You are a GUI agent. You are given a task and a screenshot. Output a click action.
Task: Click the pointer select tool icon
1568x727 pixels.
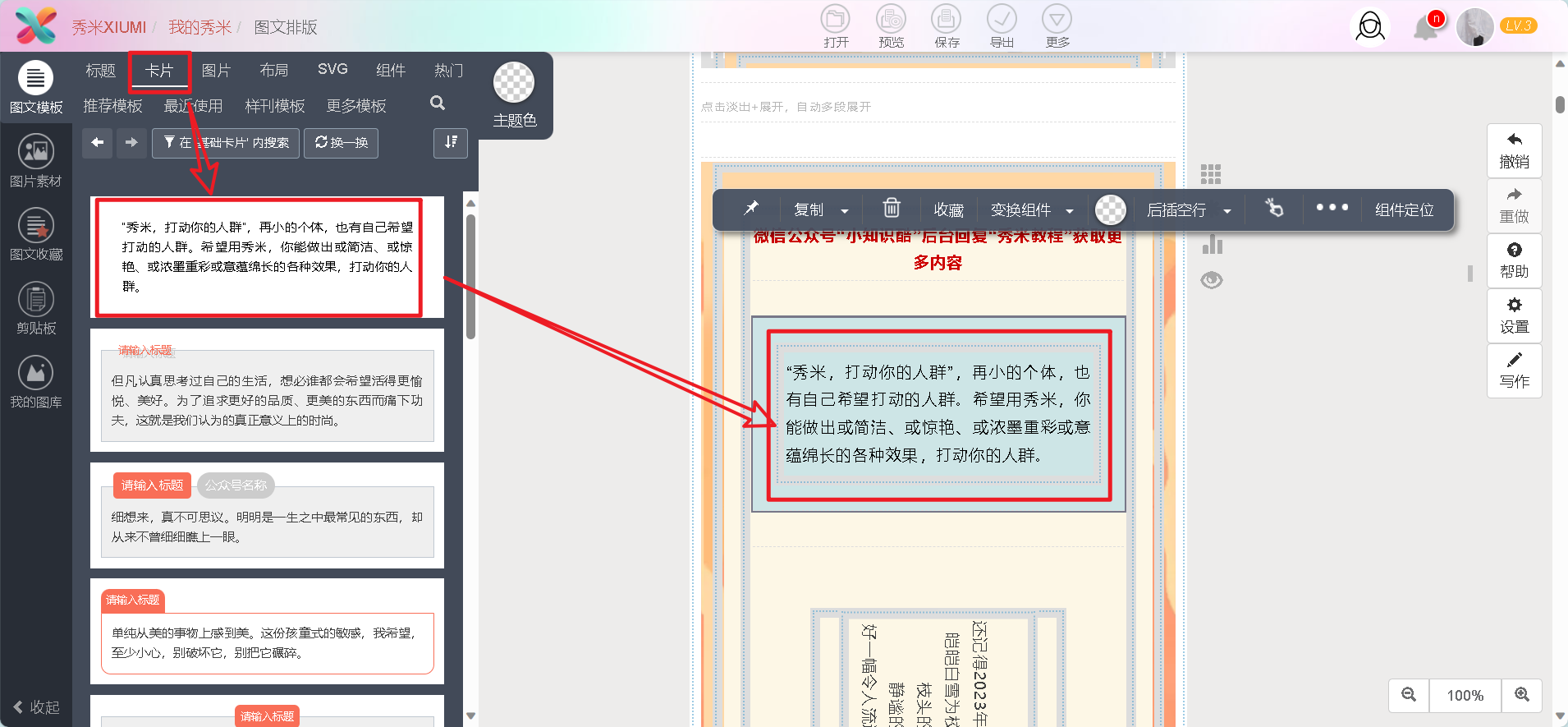coord(1274,208)
